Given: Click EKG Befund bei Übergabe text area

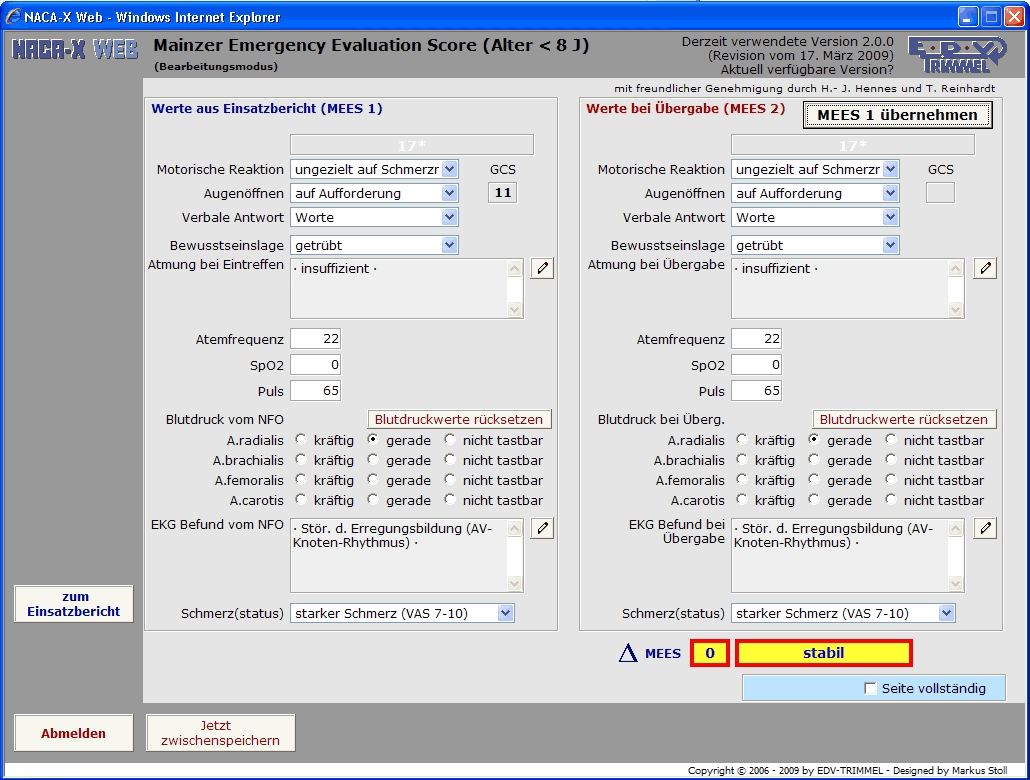Looking at the screenshot, I should pyautogui.click(x=847, y=555).
